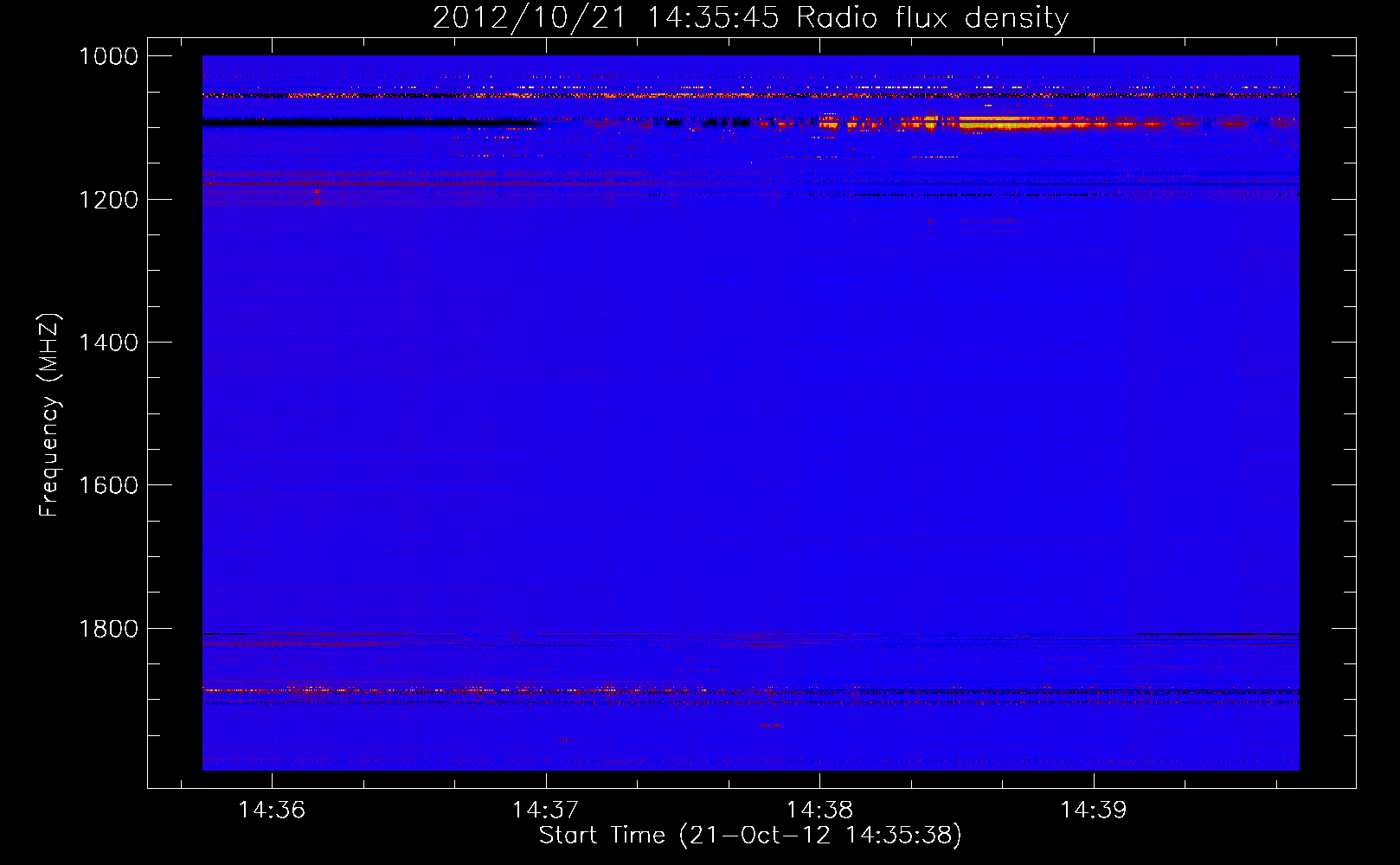Click the 1000 frequency tick label
1400x865 pixels.
(x=108, y=56)
